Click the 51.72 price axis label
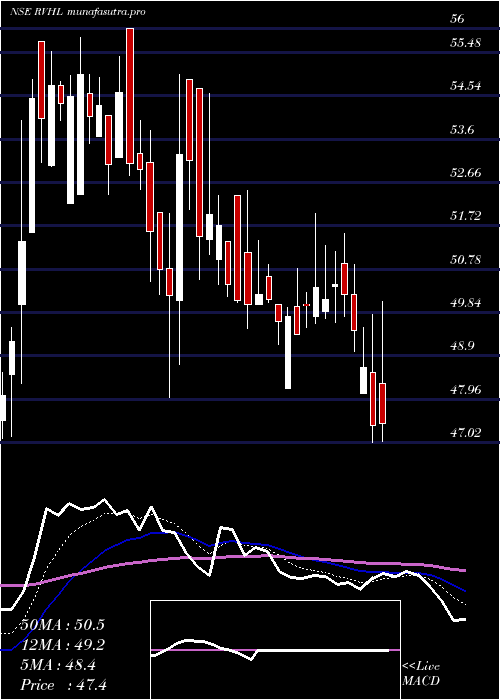Image resolution: width=500 pixels, height=700 pixels. coord(467,216)
